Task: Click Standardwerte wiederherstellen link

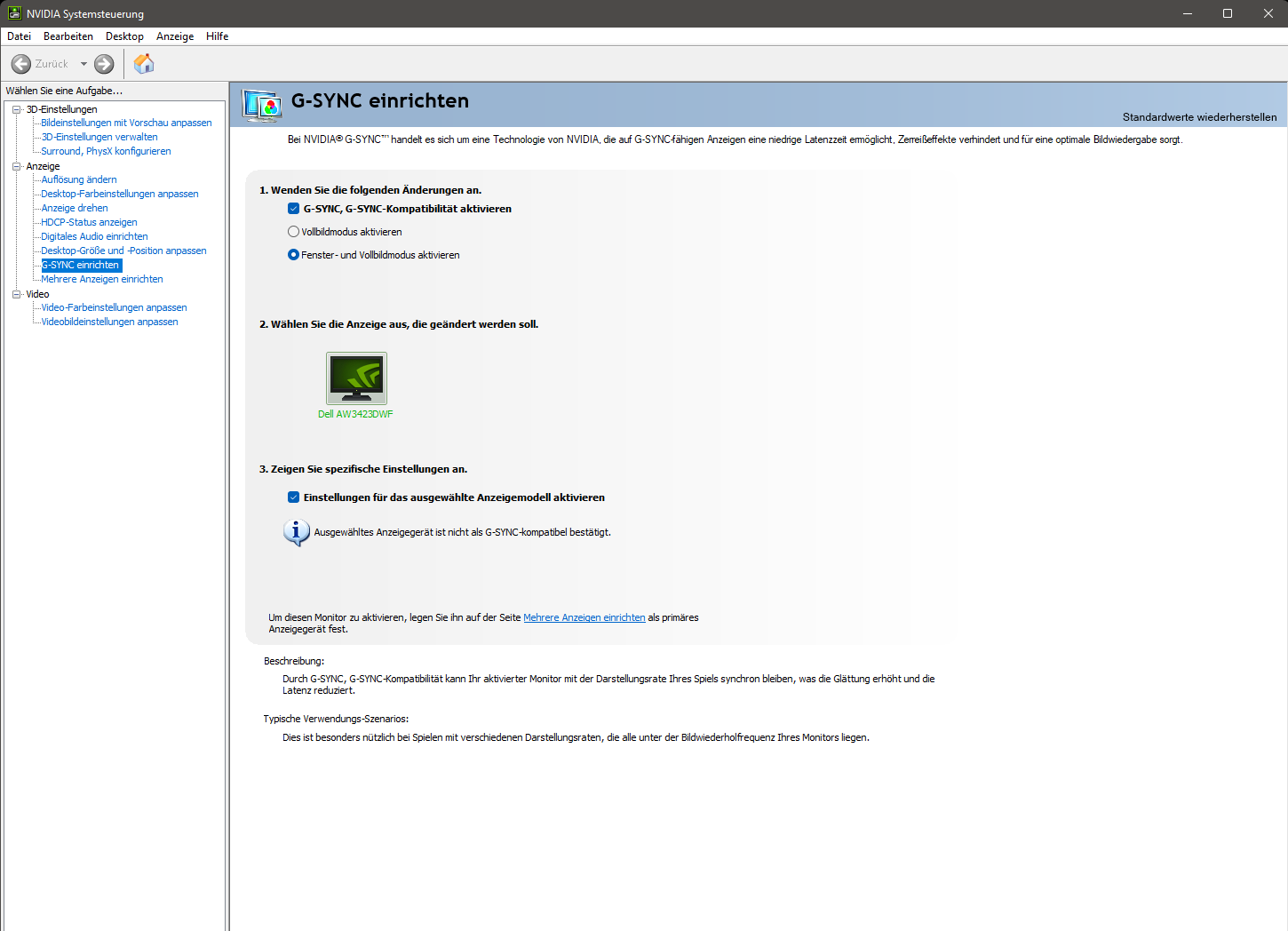Action: click(1199, 117)
